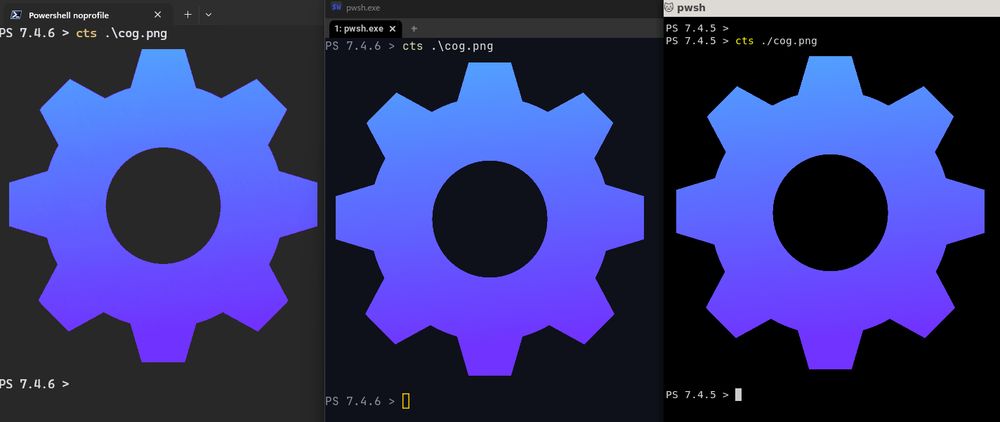This screenshot has height=422, width=1000.
Task: Click the pwsh window title bar icon
Action: [x=668, y=8]
